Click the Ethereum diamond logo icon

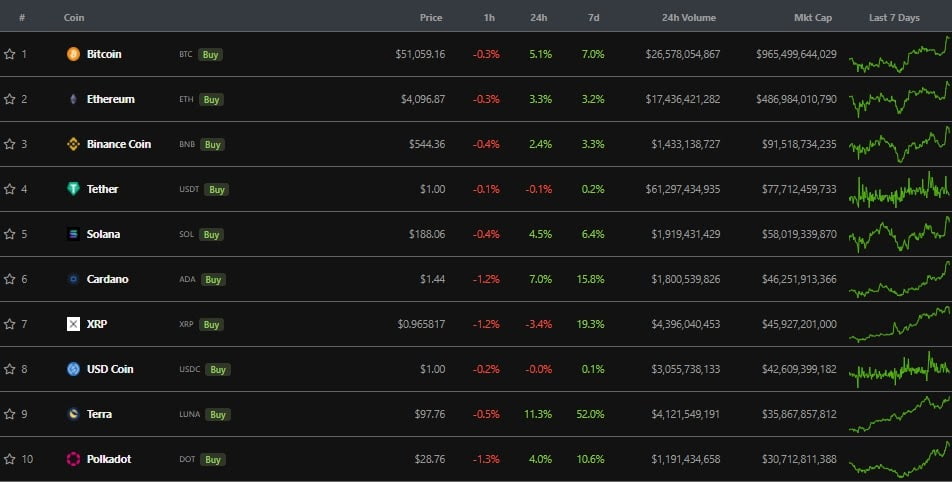click(73, 99)
